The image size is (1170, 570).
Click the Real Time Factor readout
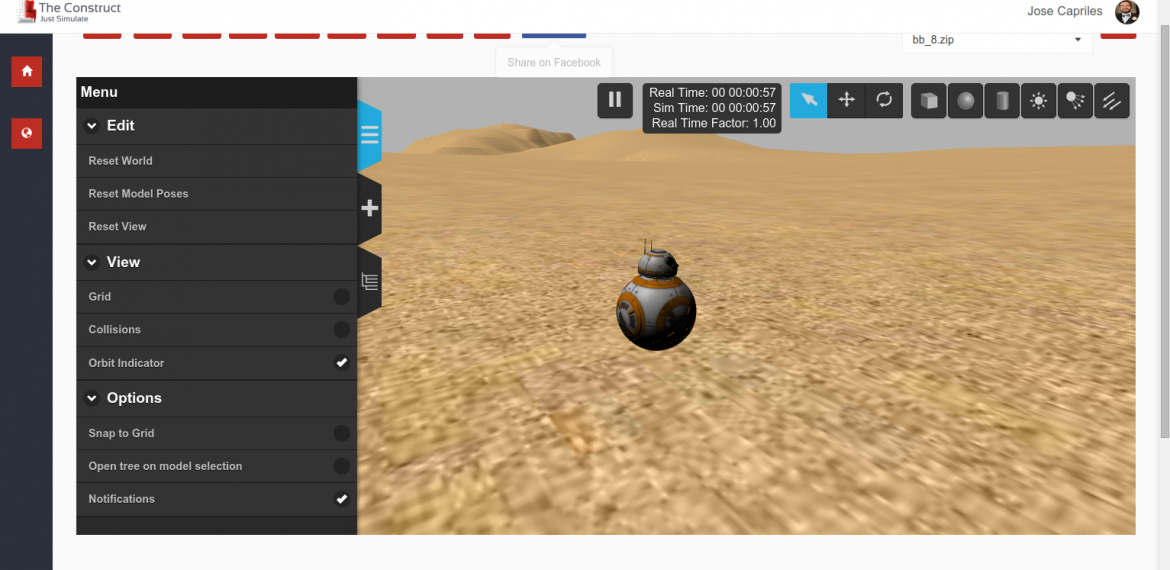click(713, 124)
